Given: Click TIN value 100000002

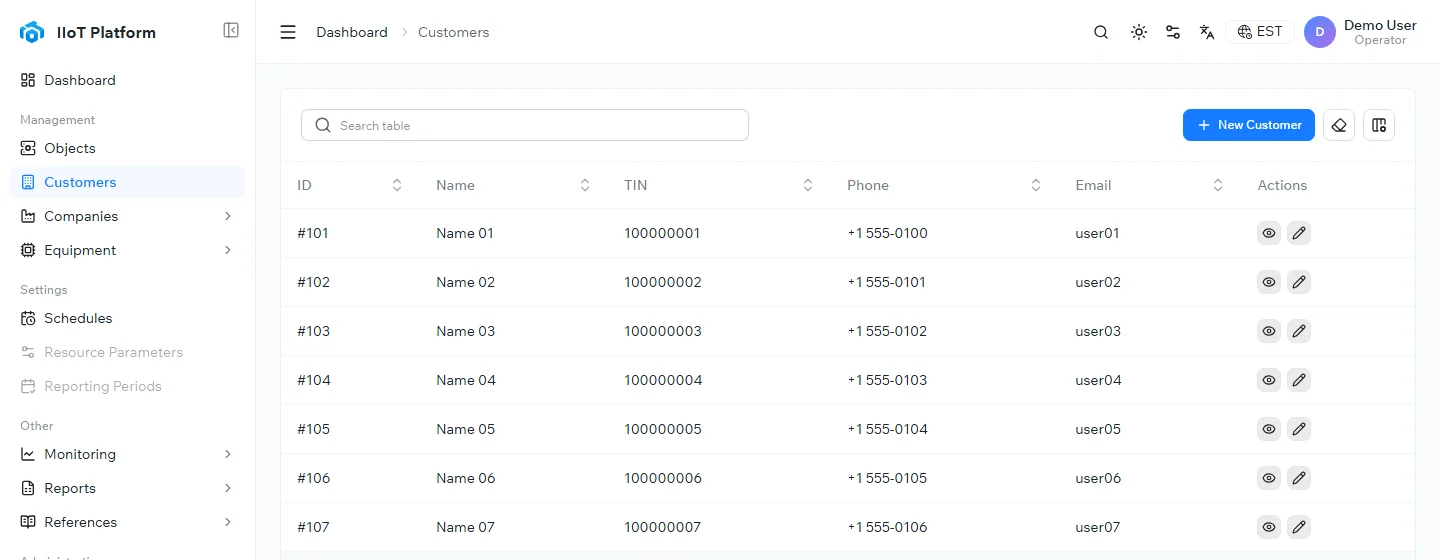Looking at the screenshot, I should click(x=663, y=282).
